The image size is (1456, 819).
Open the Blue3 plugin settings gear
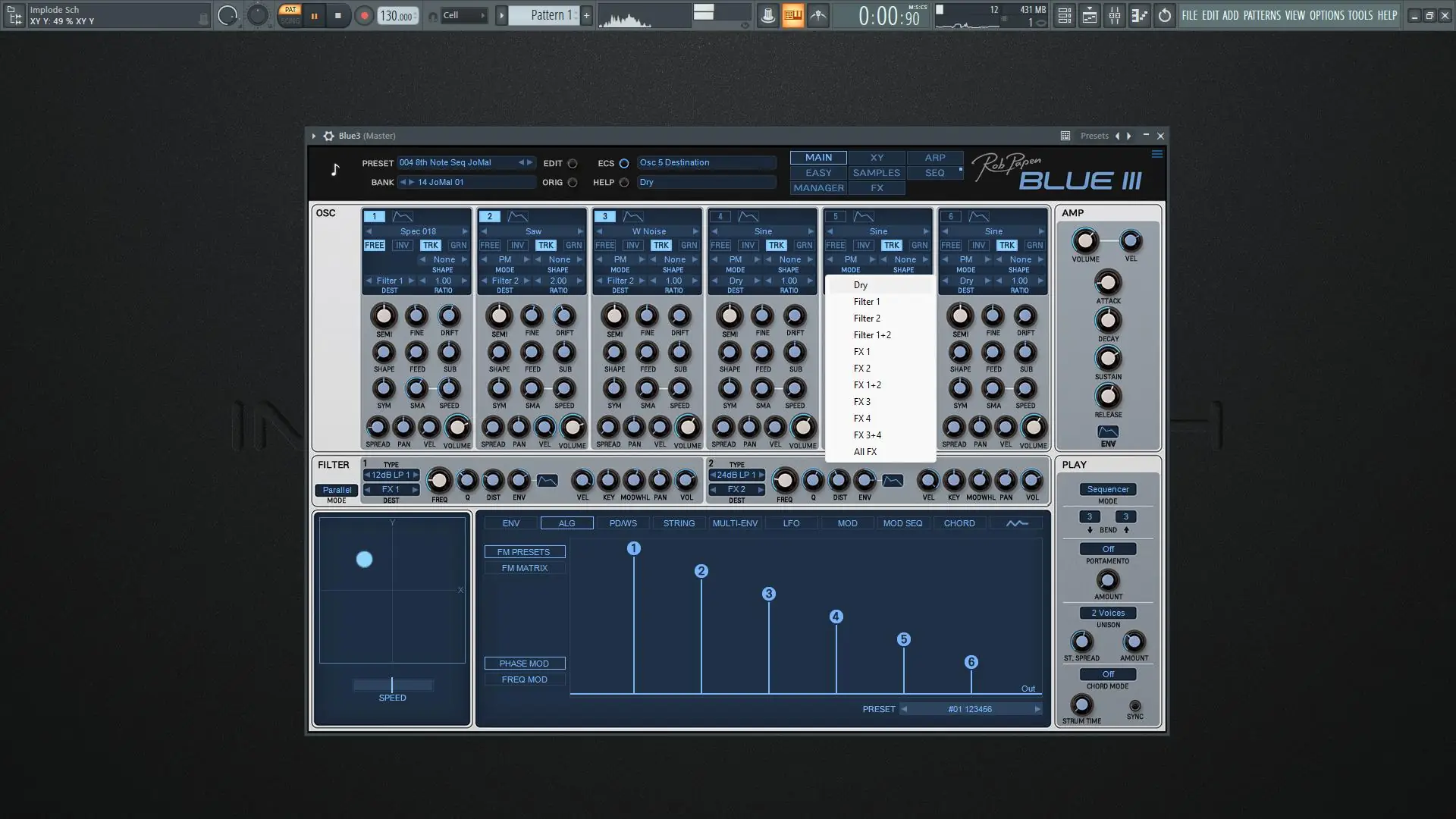tap(328, 136)
